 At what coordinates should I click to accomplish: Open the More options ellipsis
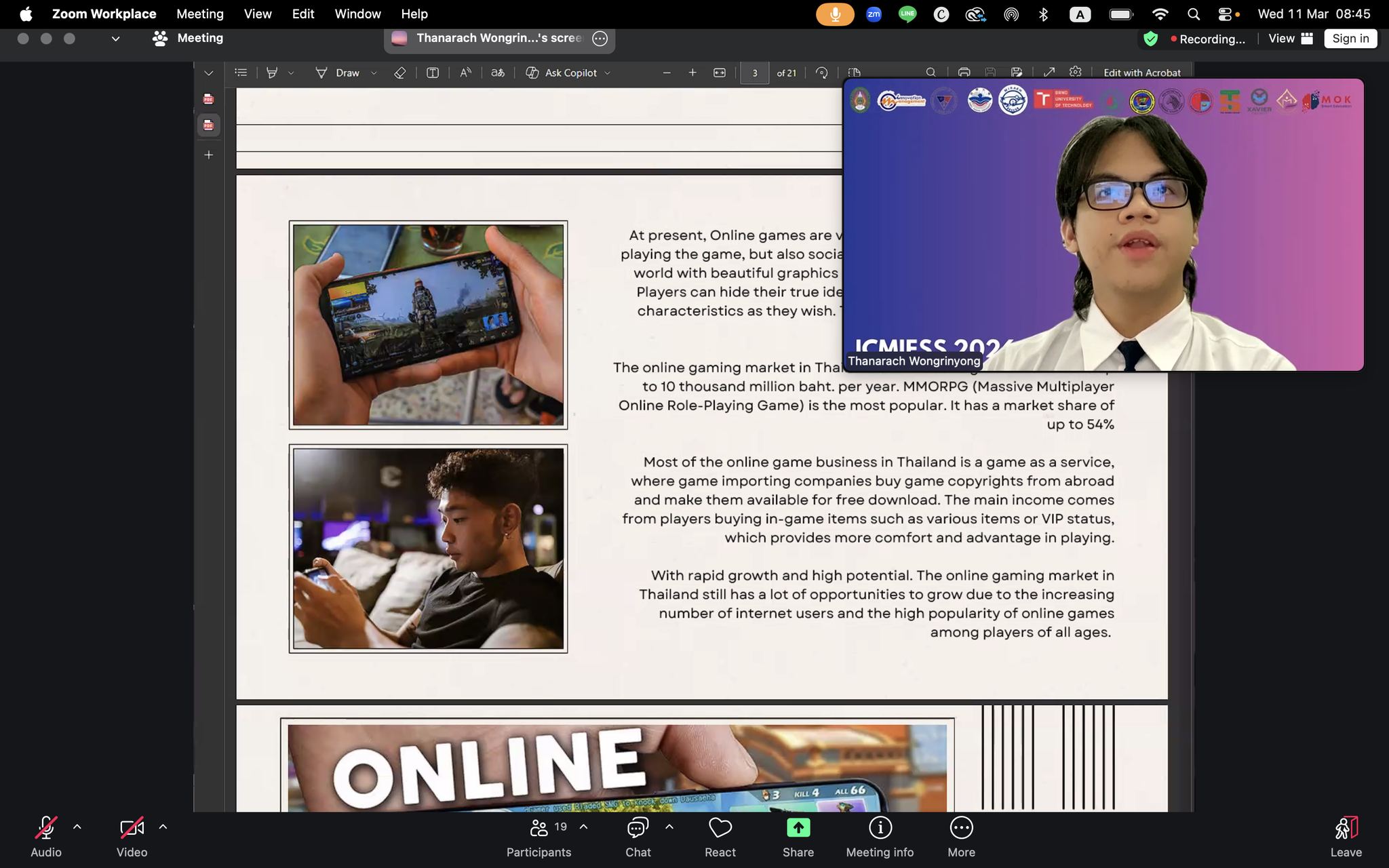point(961,828)
